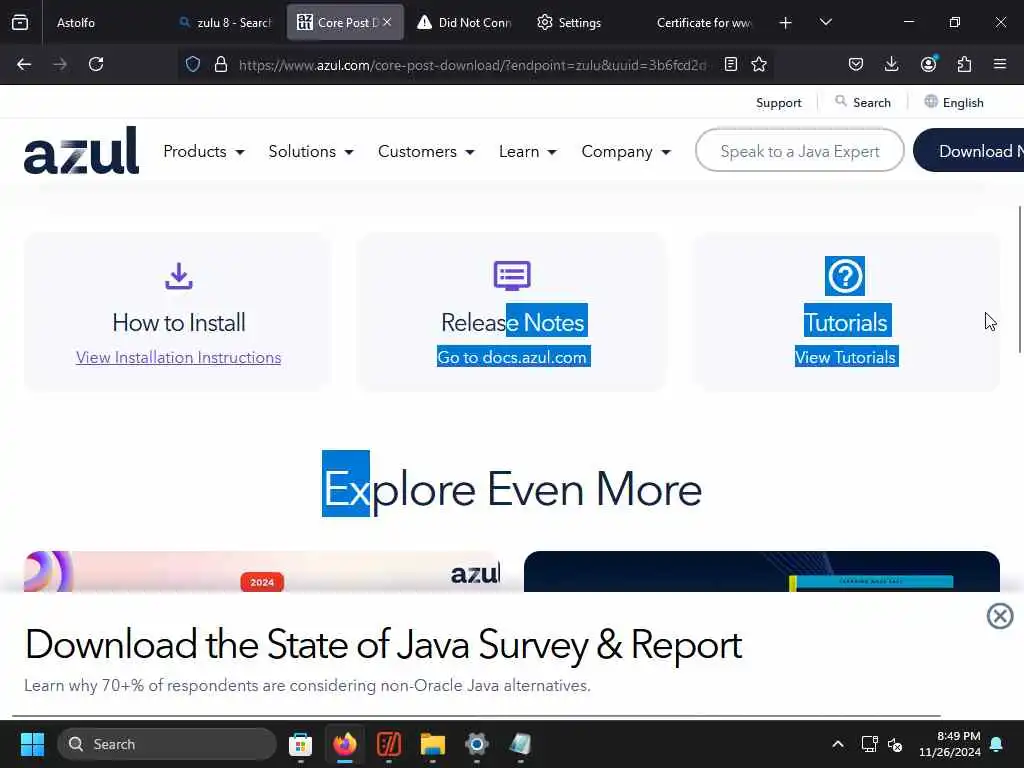The width and height of the screenshot is (1024, 768).
Task: Reload the current Azul page
Action: coord(96,64)
